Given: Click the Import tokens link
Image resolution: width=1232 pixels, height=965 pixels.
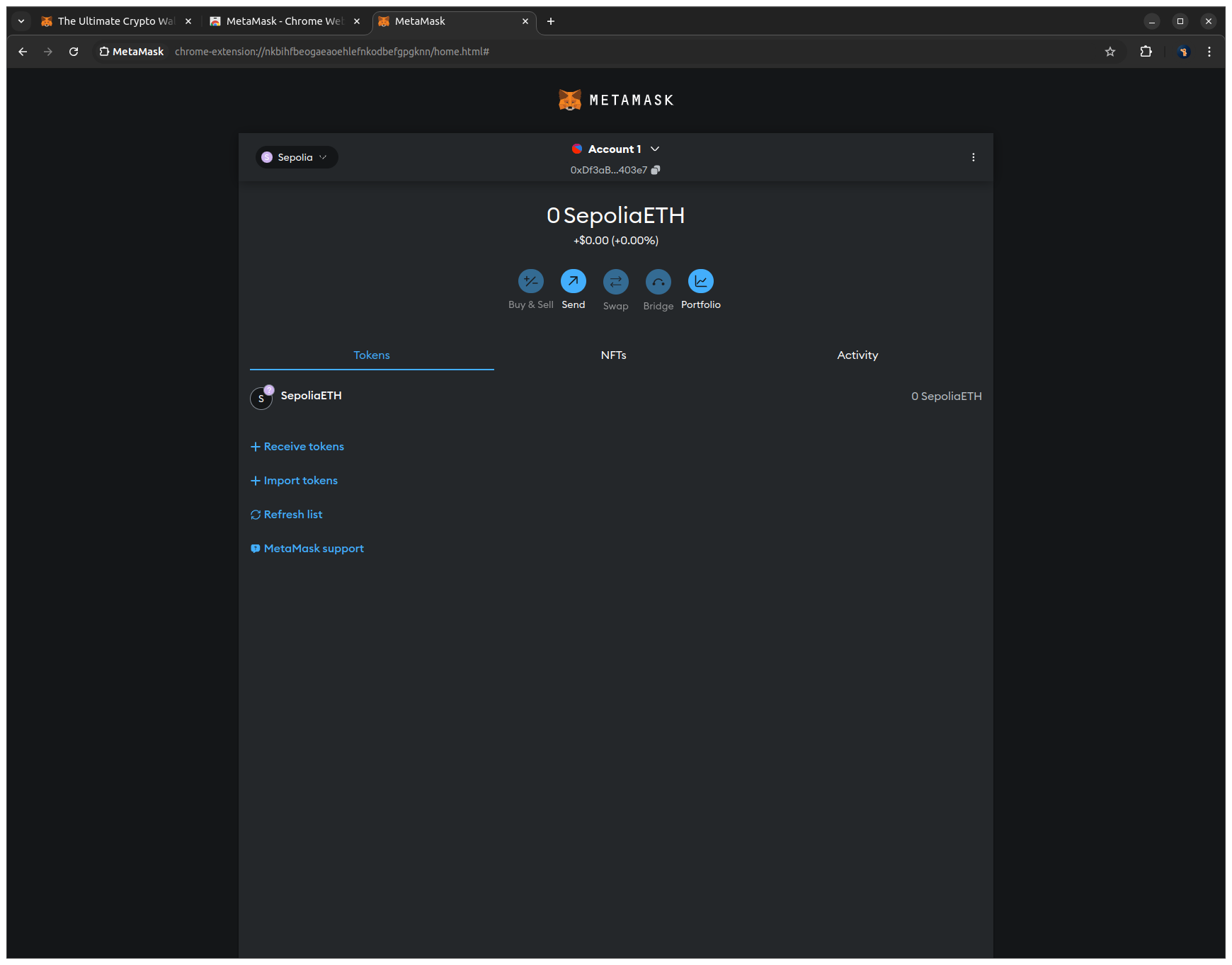Looking at the screenshot, I should [x=294, y=481].
